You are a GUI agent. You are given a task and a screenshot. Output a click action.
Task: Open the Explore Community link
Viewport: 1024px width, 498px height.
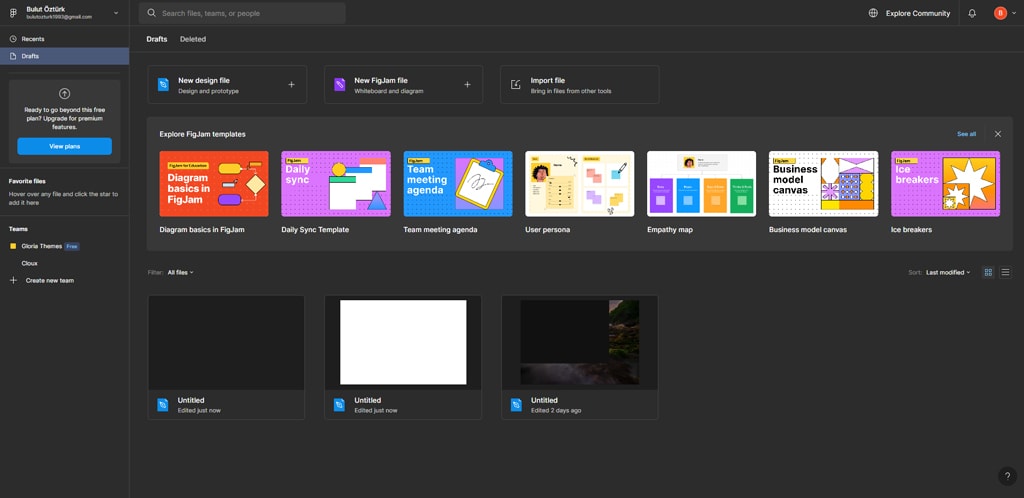coord(918,13)
